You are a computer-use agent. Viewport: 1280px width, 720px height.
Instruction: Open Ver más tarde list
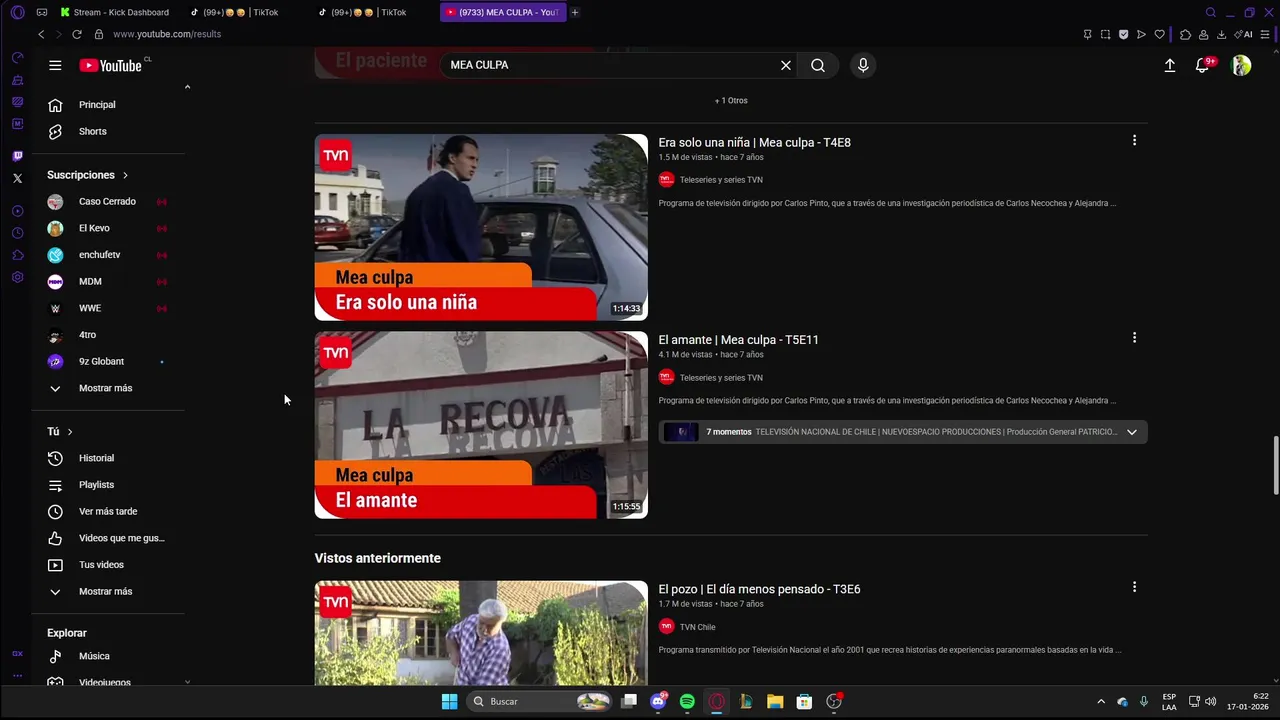pyautogui.click(x=110, y=511)
